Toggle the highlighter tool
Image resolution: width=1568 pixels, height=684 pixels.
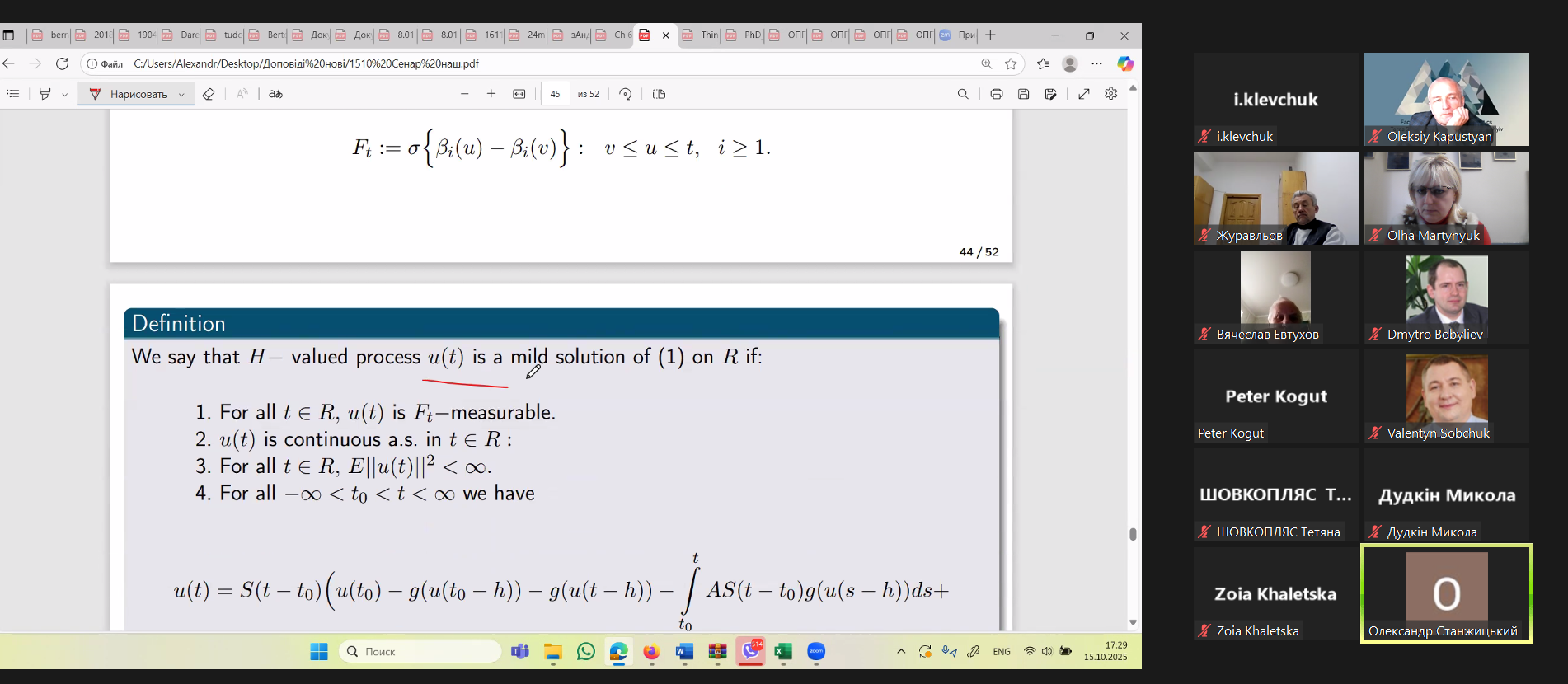pos(45,94)
